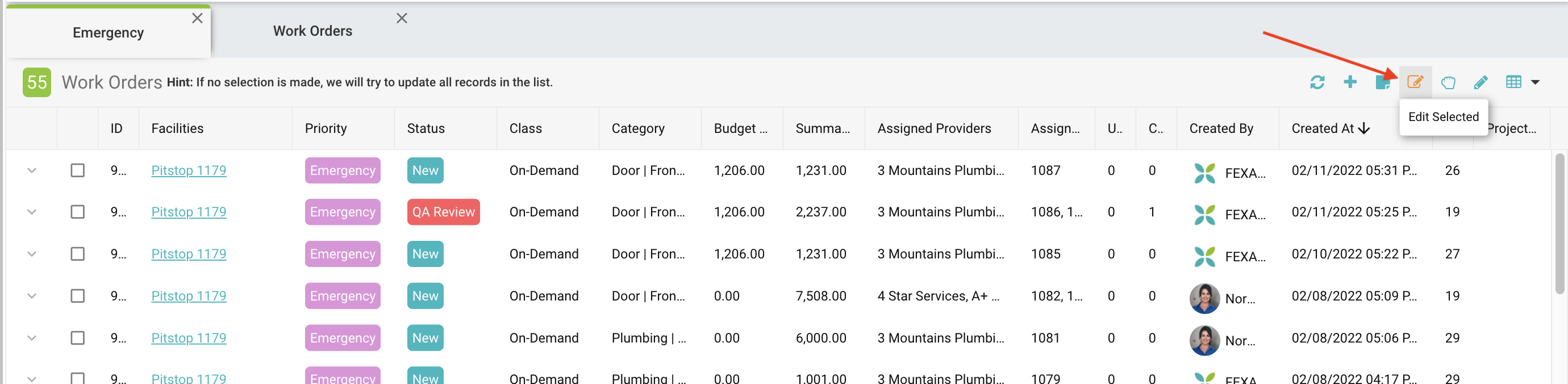Select checkbox for 02/11/2022 05:31 row

(x=77, y=170)
